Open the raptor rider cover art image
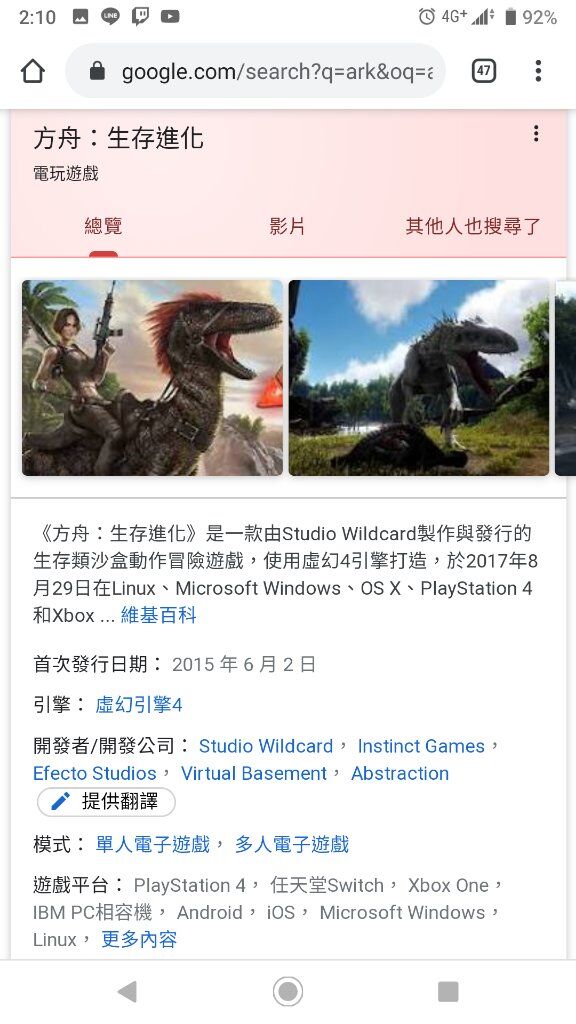 point(152,377)
